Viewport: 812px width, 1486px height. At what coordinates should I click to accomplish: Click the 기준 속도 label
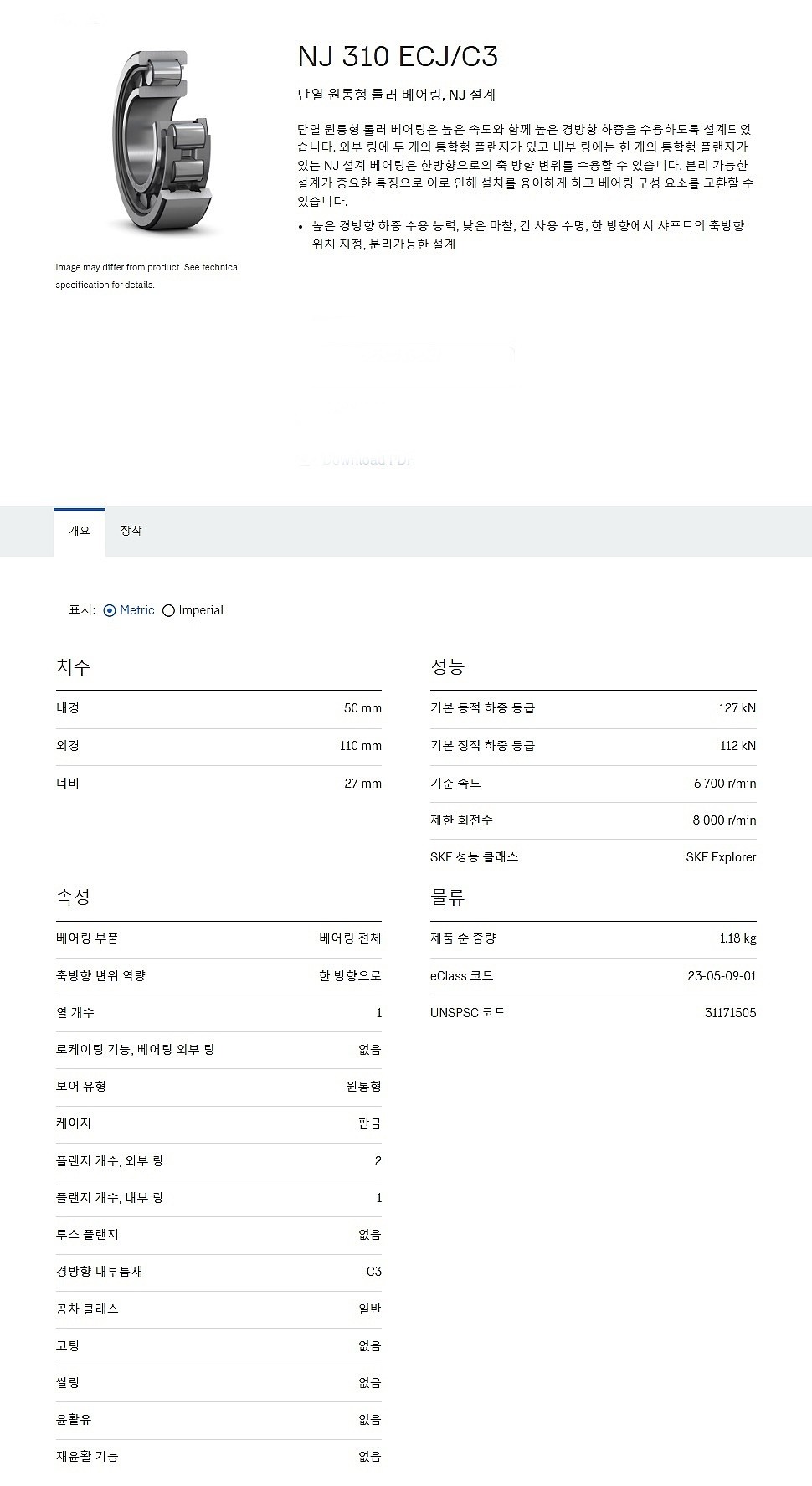point(455,784)
